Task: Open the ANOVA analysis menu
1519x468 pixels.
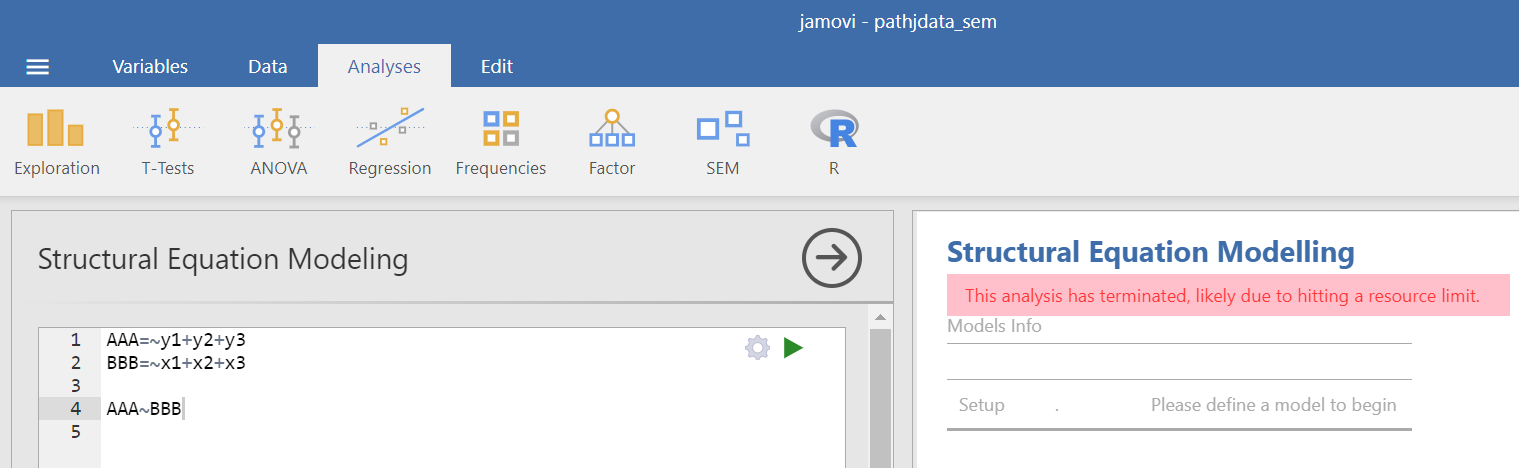Action: [278, 142]
